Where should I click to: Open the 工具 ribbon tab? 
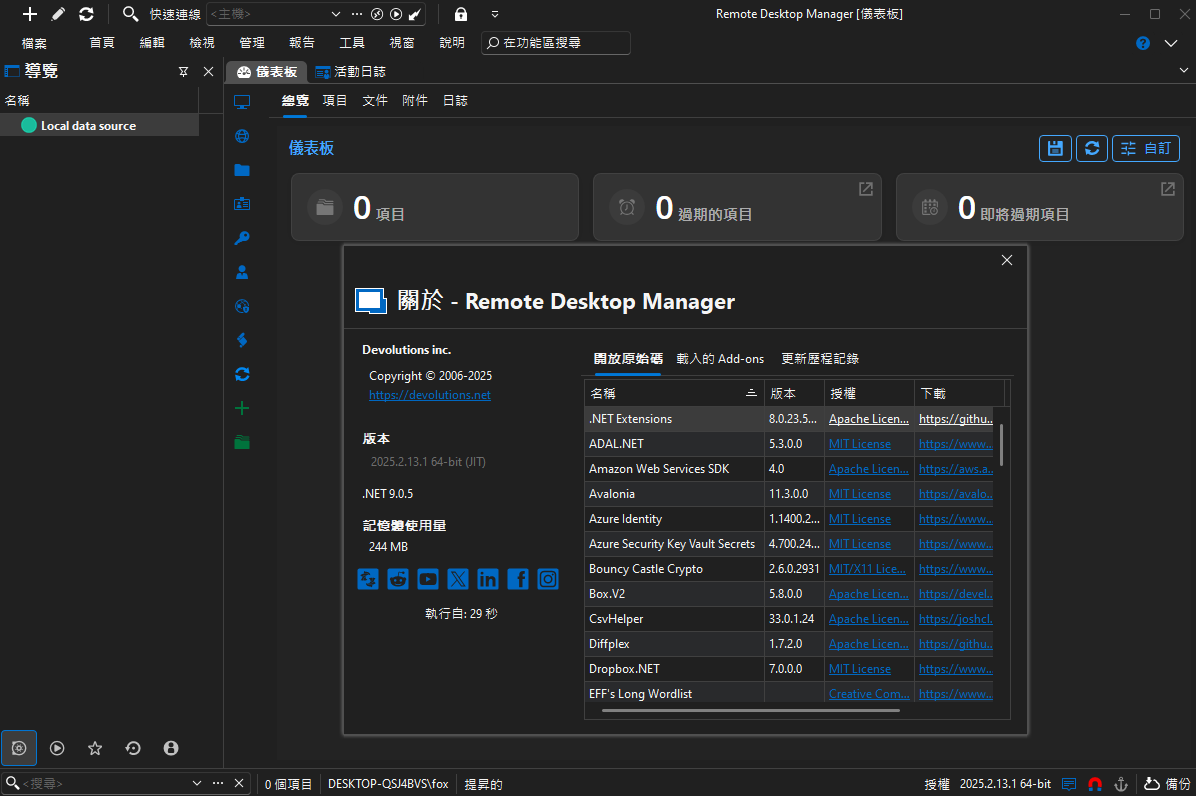point(352,43)
